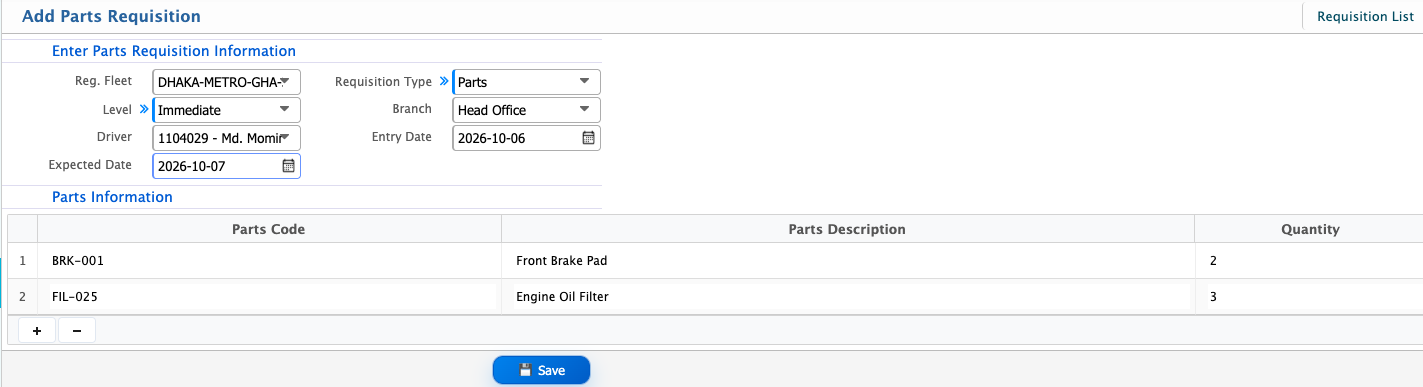Image resolution: width=1423 pixels, height=387 pixels.
Task: Select the Quantity column header
Action: click(1310, 229)
